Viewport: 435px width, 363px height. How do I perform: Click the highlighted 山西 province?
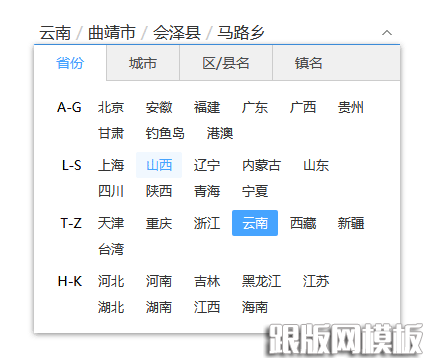pos(159,165)
